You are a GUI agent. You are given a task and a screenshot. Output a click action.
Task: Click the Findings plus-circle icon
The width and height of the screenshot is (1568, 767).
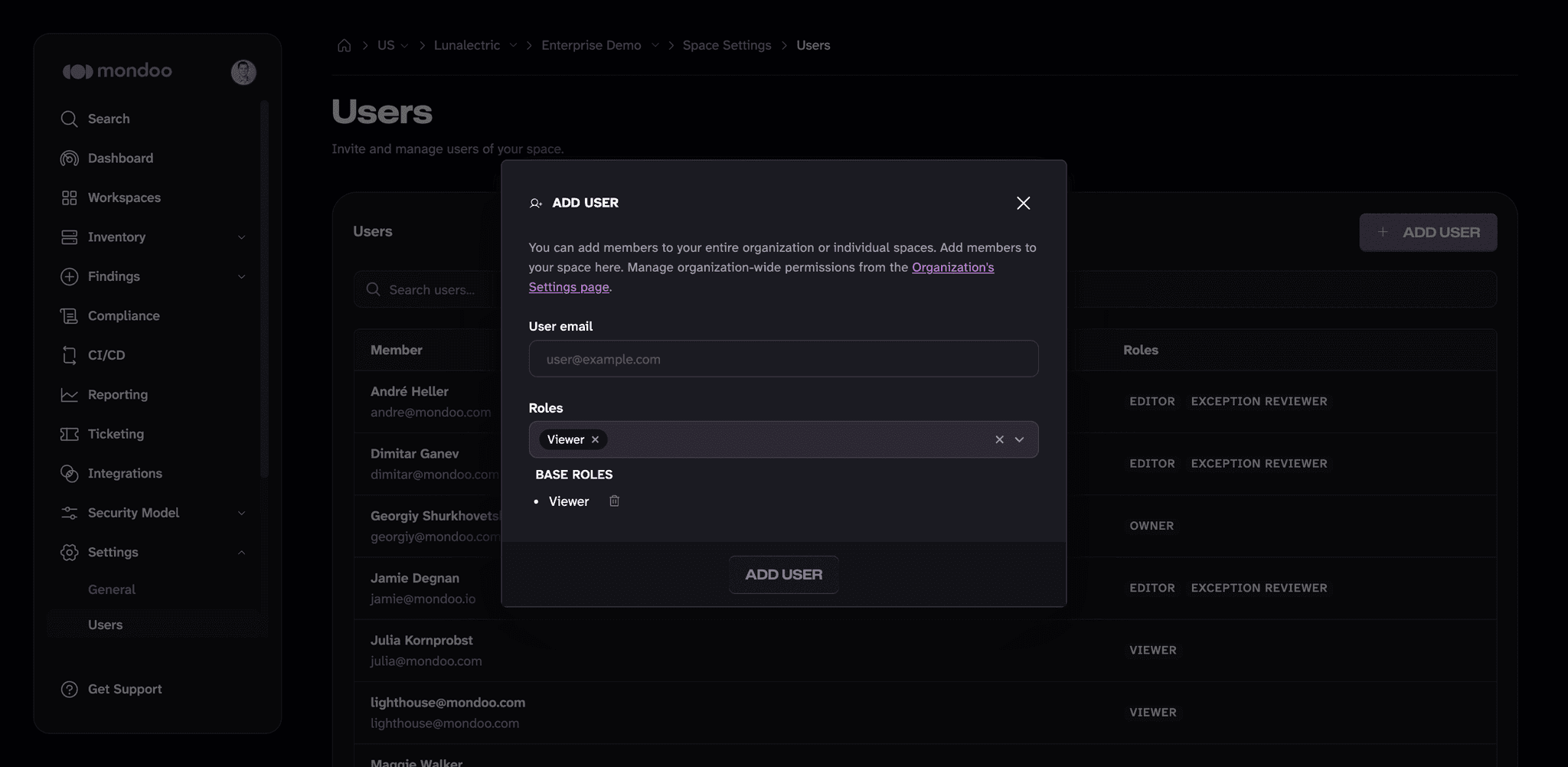click(x=70, y=276)
